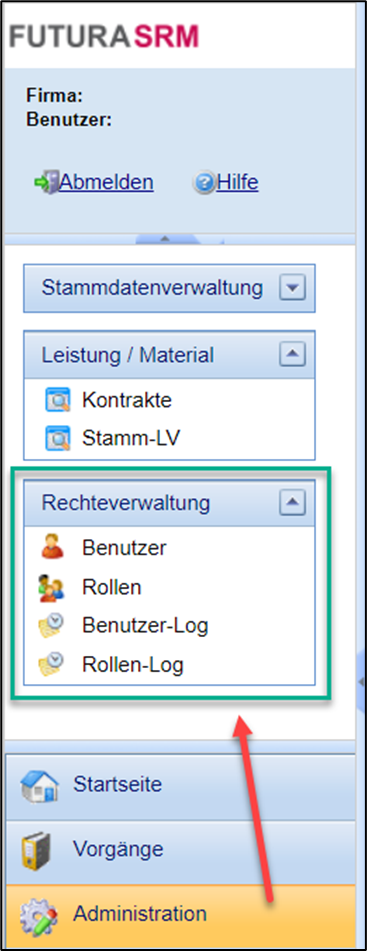Collapse the header with the small up arrow
This screenshot has width=367, height=951.
(x=162, y=240)
